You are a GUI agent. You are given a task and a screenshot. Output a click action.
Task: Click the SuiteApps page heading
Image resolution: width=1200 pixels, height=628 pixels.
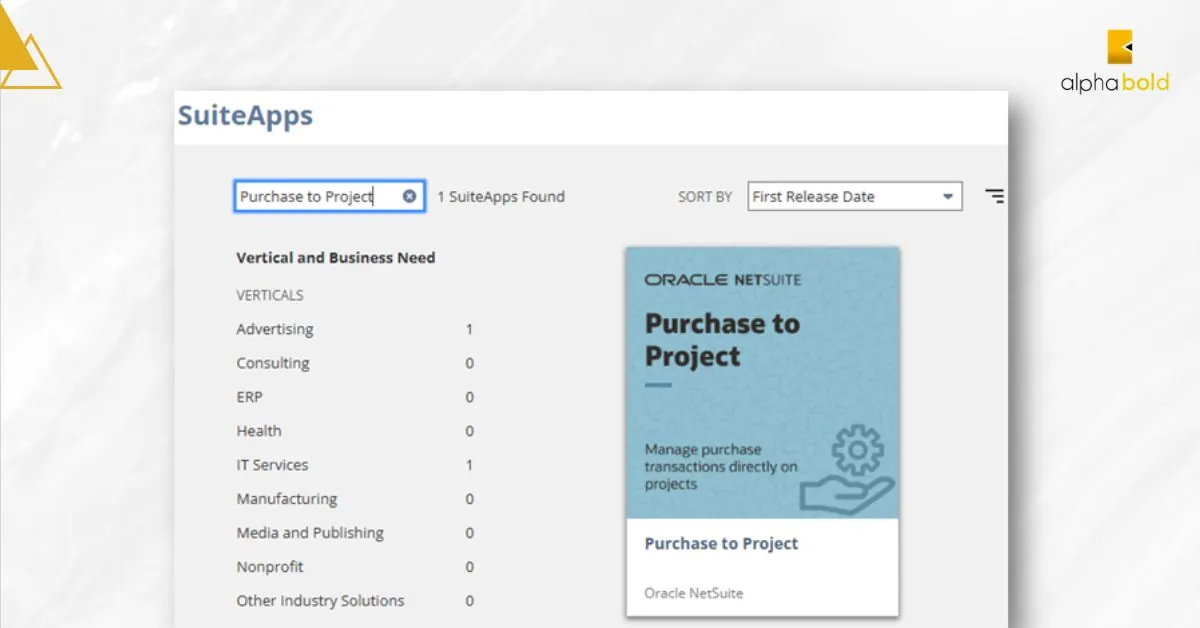[x=245, y=116]
